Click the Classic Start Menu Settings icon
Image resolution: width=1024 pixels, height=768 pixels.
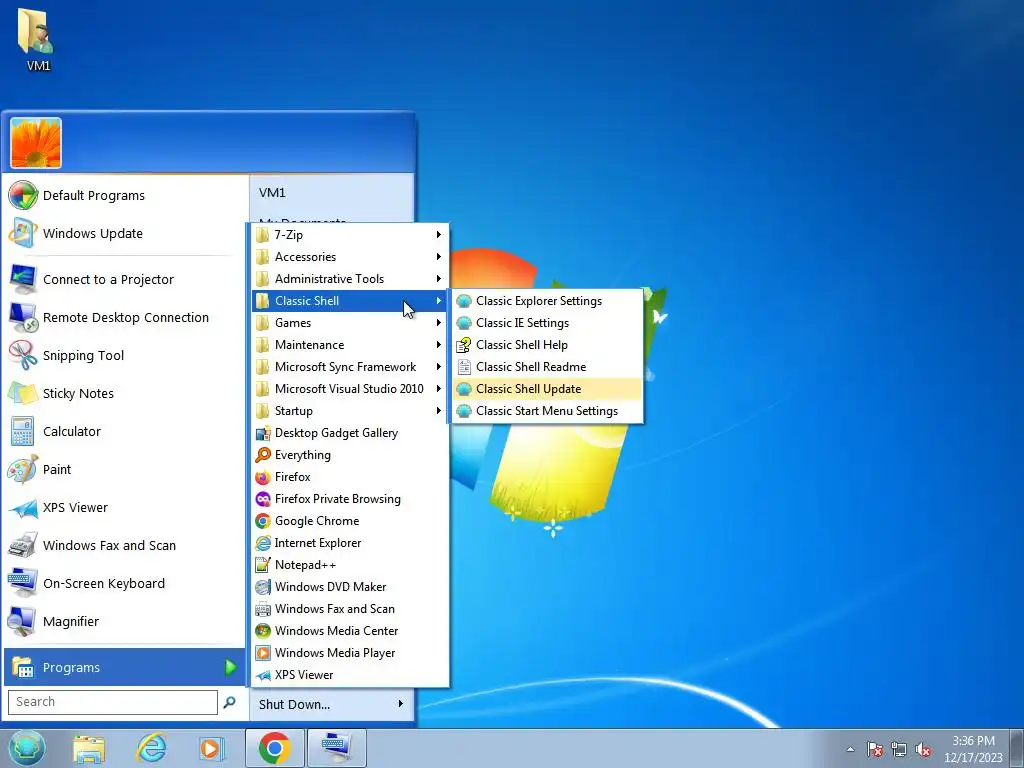(464, 411)
